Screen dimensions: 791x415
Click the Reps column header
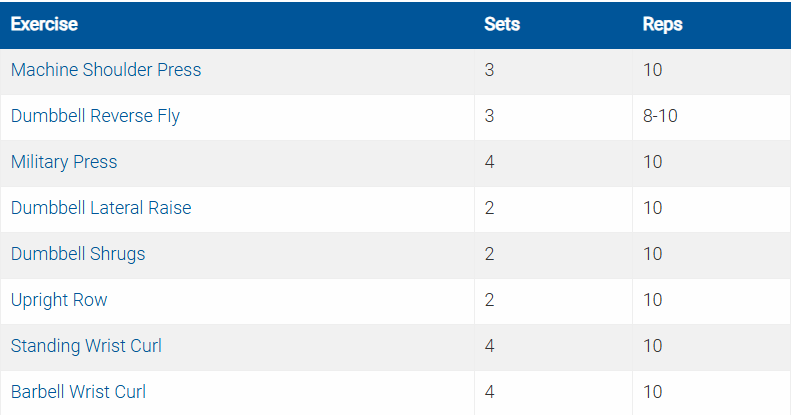click(662, 24)
